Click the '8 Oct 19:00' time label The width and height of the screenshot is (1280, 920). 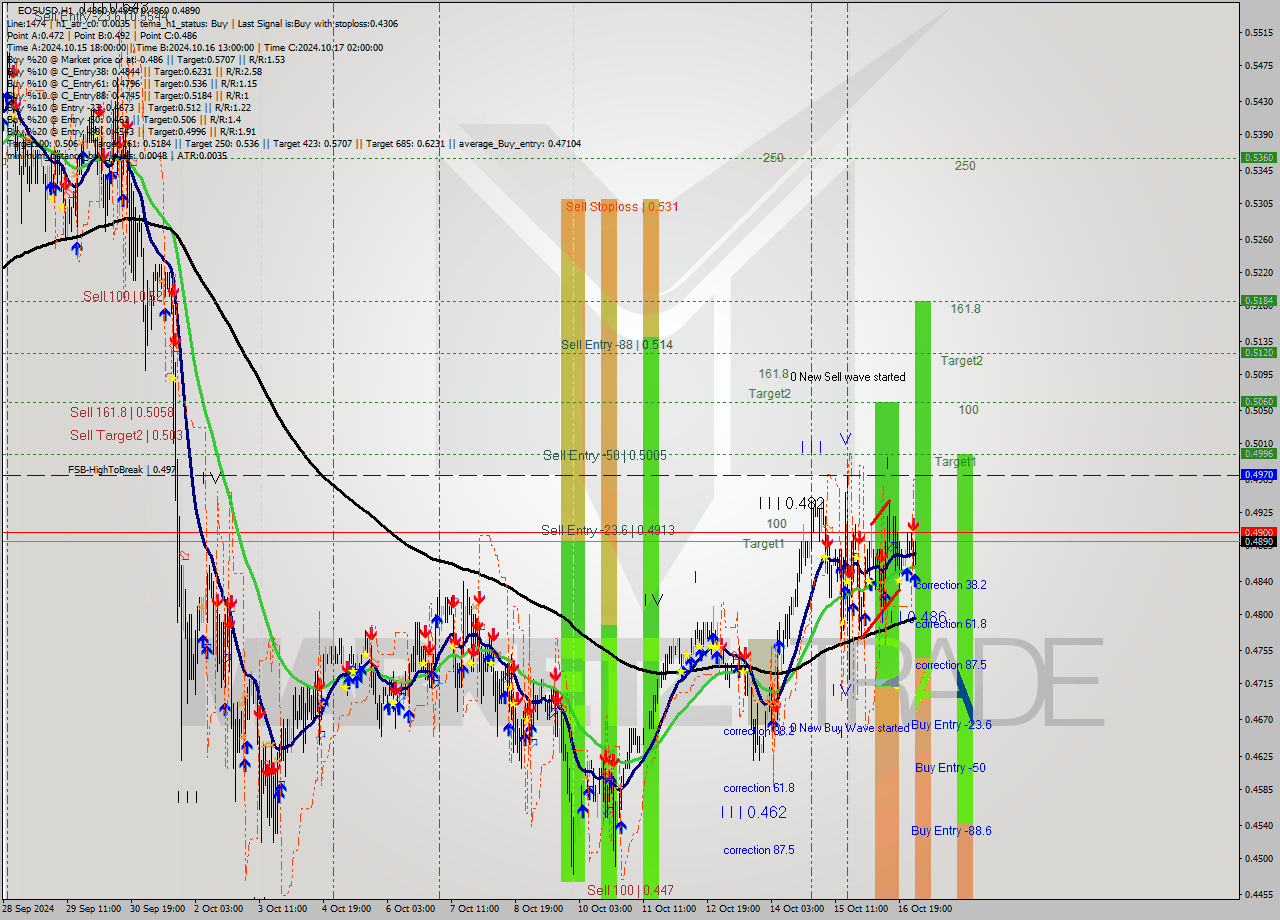[x=538, y=909]
